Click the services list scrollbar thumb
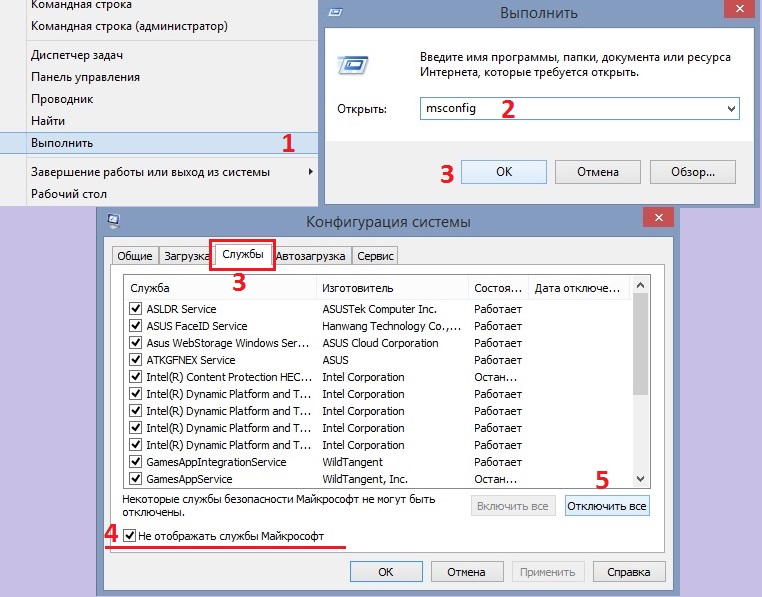 tap(641, 344)
